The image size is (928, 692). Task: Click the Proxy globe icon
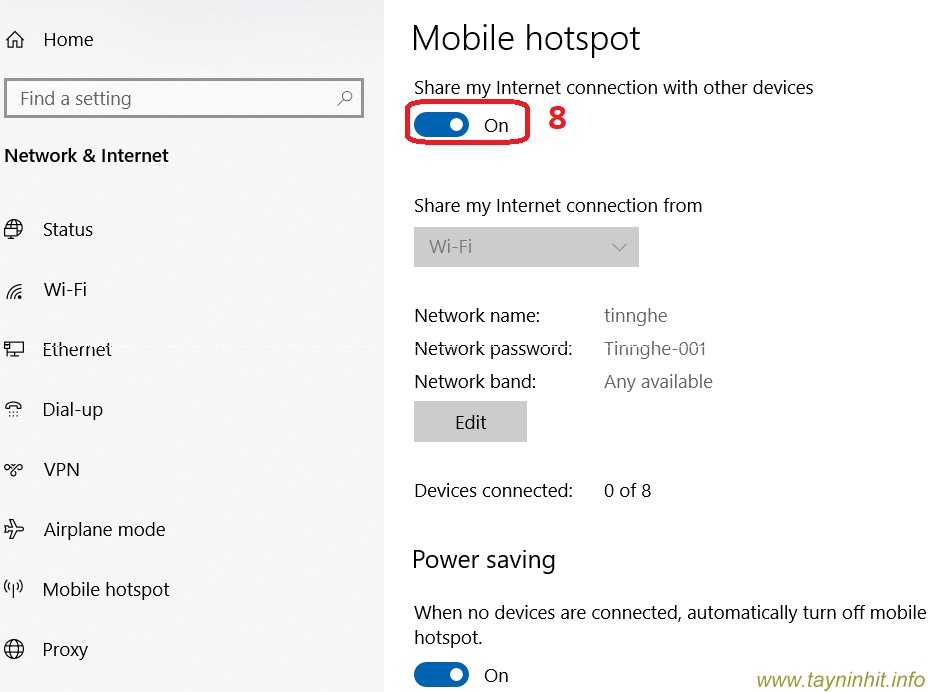[x=14, y=649]
